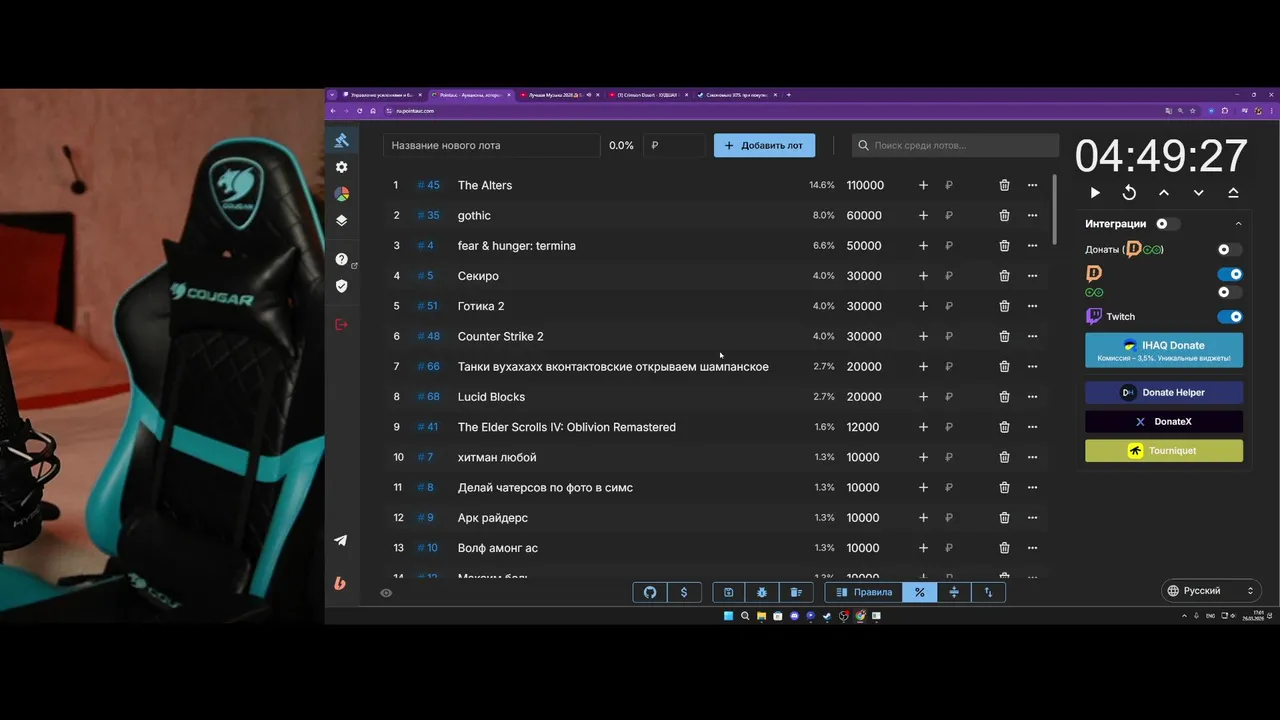Viewport: 1280px width, 720px height.
Task: Open the DonateX button
Action: point(1164,422)
